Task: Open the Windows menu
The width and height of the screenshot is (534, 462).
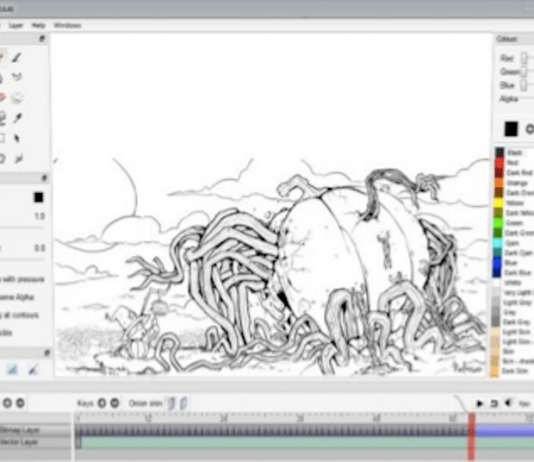Action: (x=67, y=25)
